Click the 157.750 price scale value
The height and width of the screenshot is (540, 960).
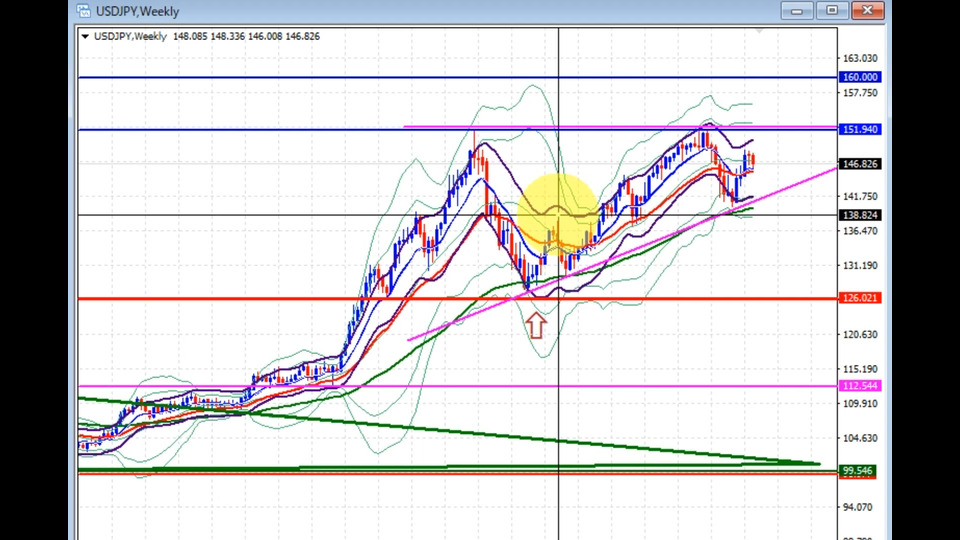coord(860,93)
